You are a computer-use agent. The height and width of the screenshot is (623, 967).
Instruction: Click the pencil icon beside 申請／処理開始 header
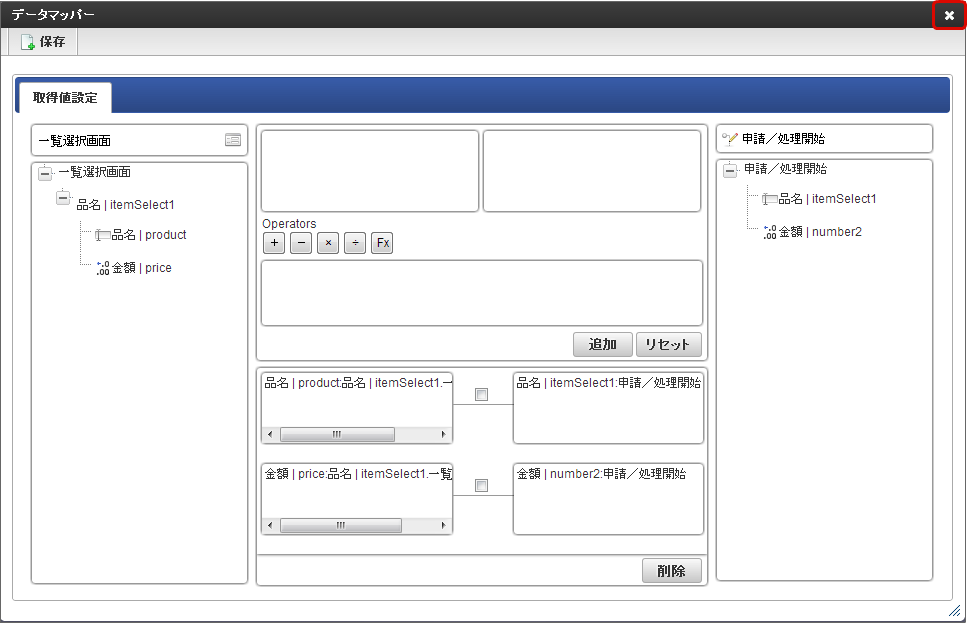(x=730, y=139)
